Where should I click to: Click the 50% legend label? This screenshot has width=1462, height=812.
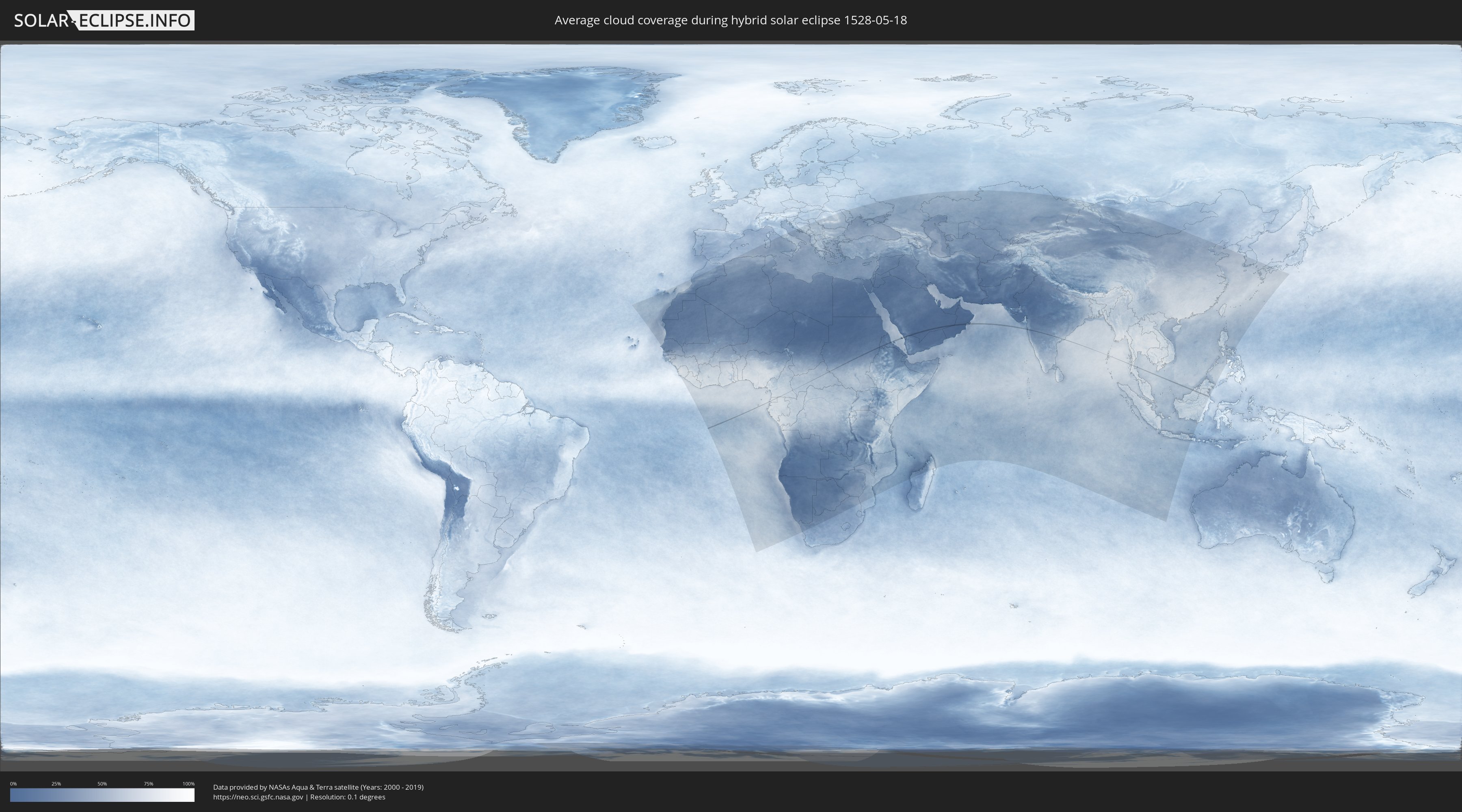[x=102, y=784]
